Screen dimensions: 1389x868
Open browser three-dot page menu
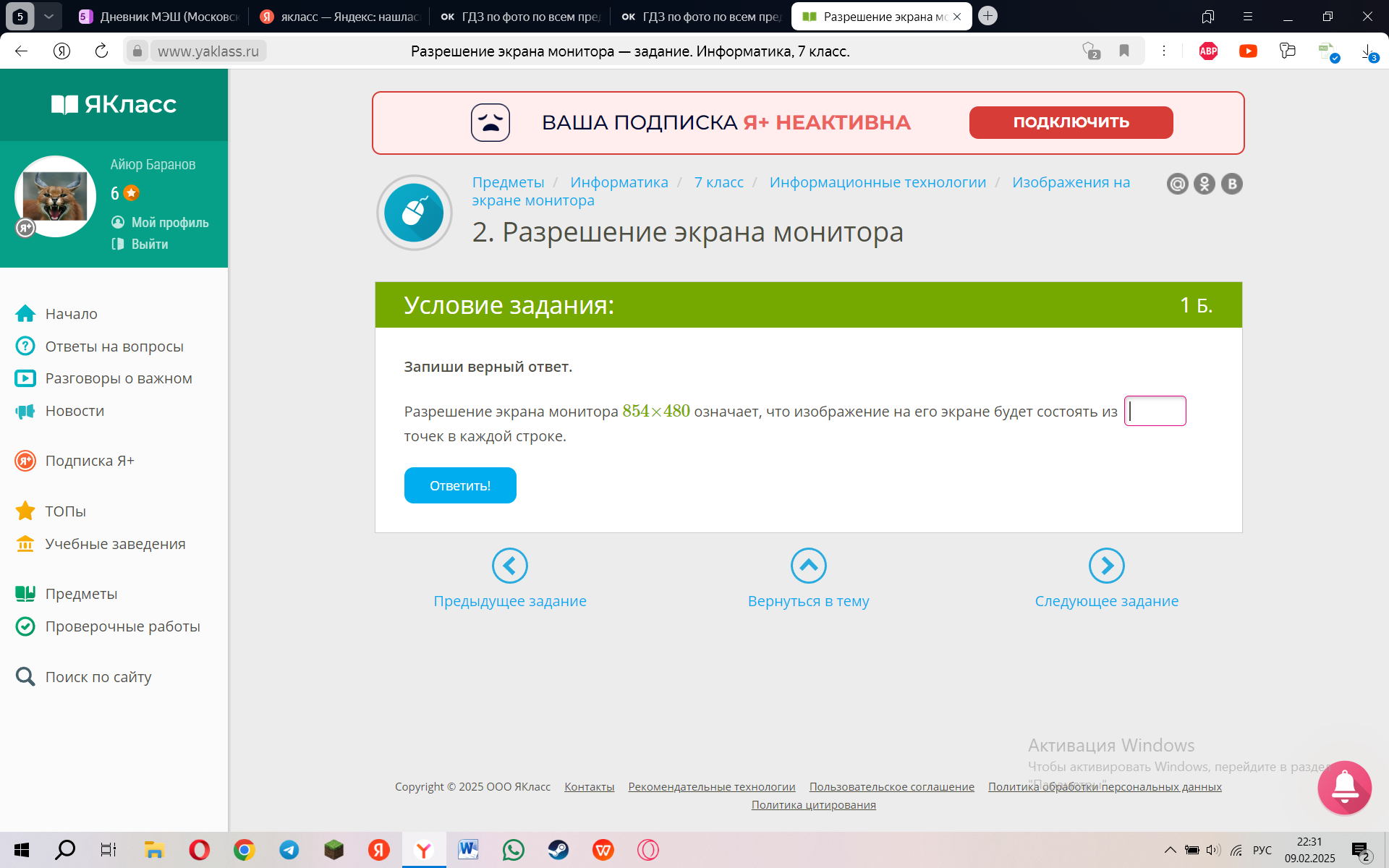click(x=1164, y=51)
